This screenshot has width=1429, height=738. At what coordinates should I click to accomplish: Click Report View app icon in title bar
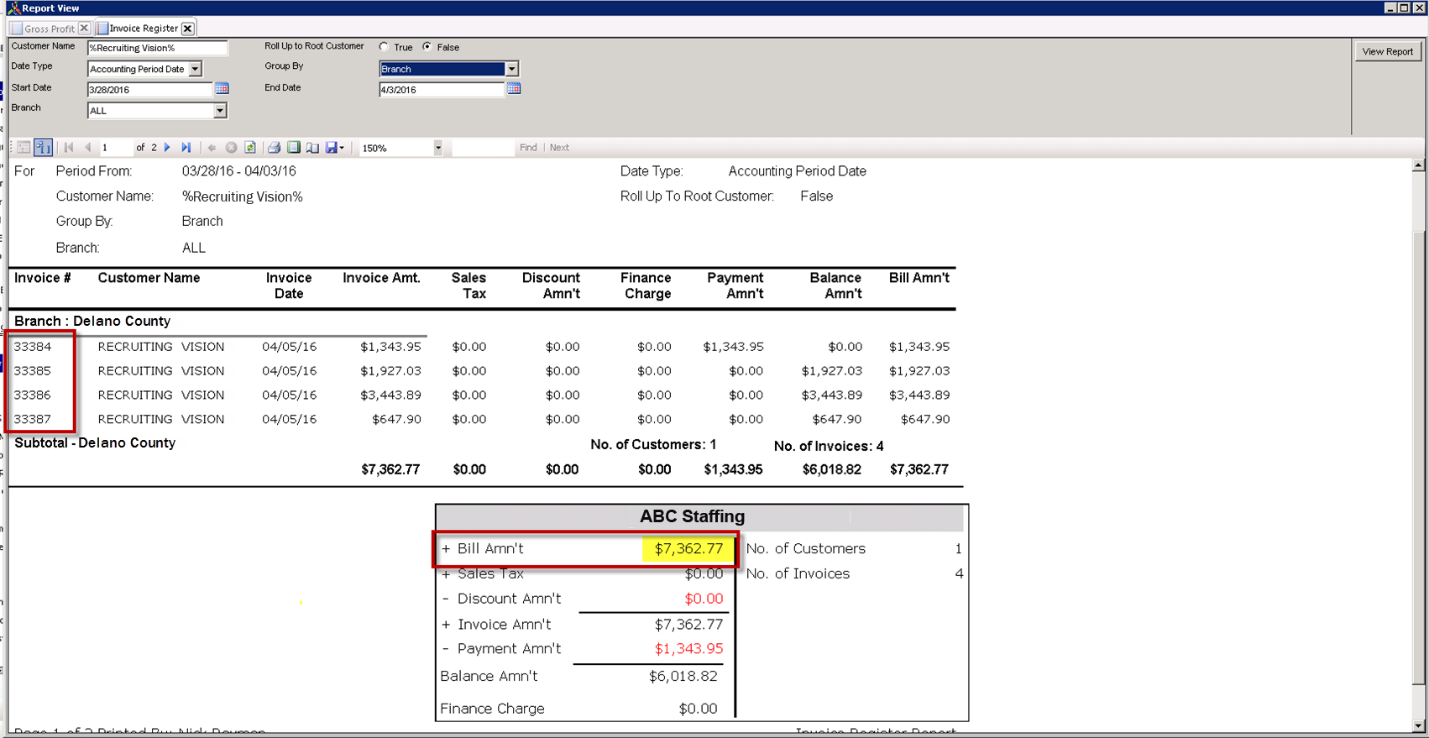13,8
